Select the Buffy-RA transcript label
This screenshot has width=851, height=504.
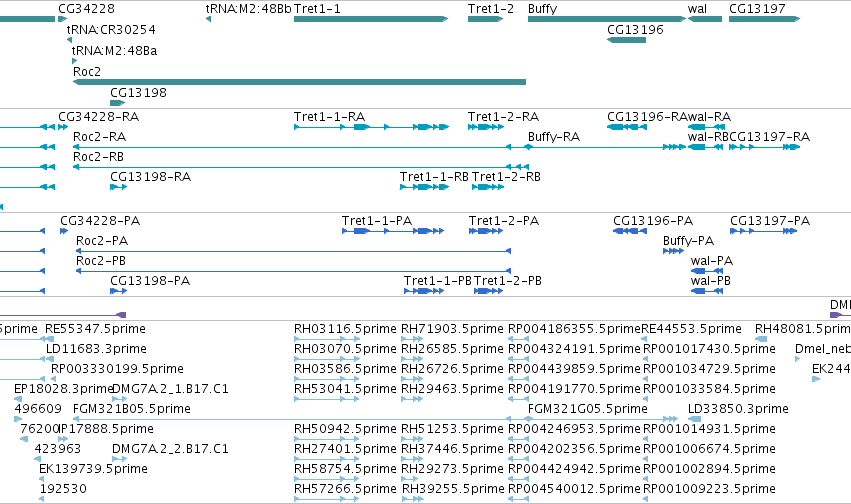[554, 137]
